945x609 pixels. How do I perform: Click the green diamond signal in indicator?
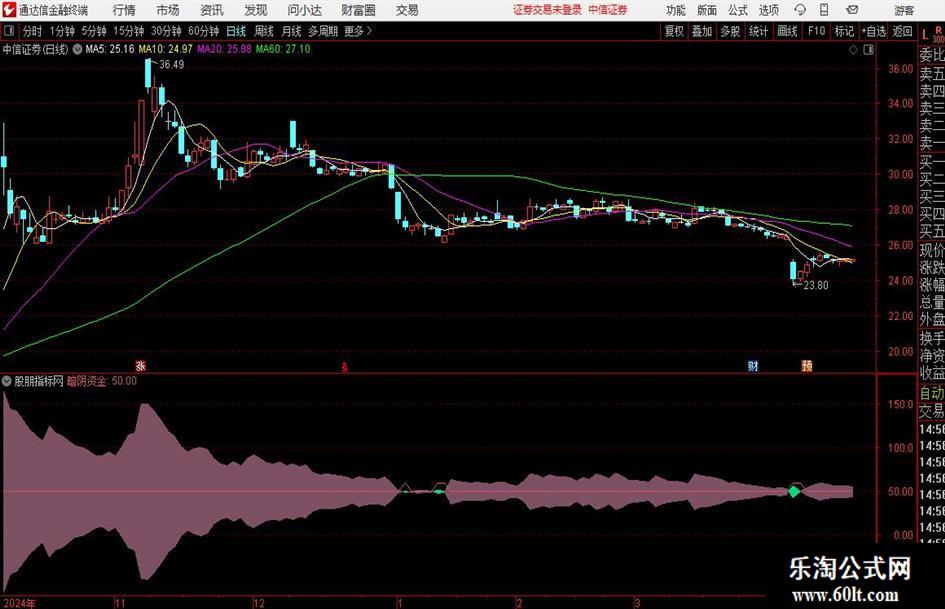(794, 491)
